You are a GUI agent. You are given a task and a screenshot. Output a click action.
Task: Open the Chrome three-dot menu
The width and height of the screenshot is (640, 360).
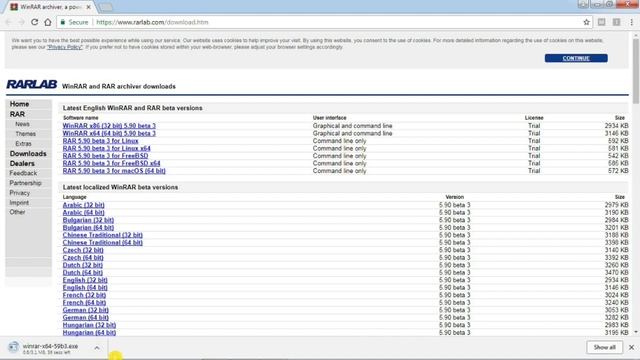631,22
